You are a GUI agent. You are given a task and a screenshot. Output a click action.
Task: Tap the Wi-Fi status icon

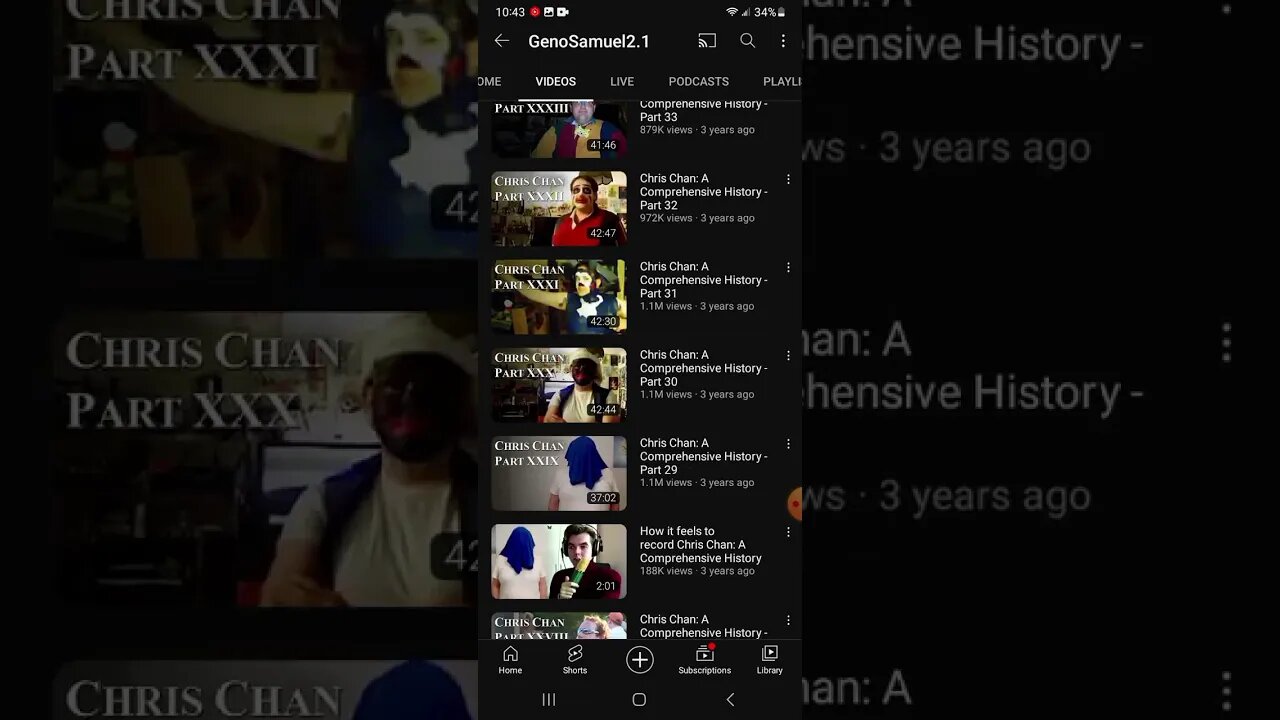pos(732,12)
